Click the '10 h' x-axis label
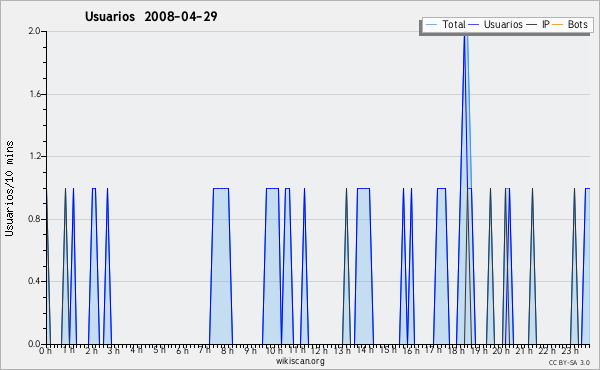This screenshot has width=600, height=370. click(274, 350)
